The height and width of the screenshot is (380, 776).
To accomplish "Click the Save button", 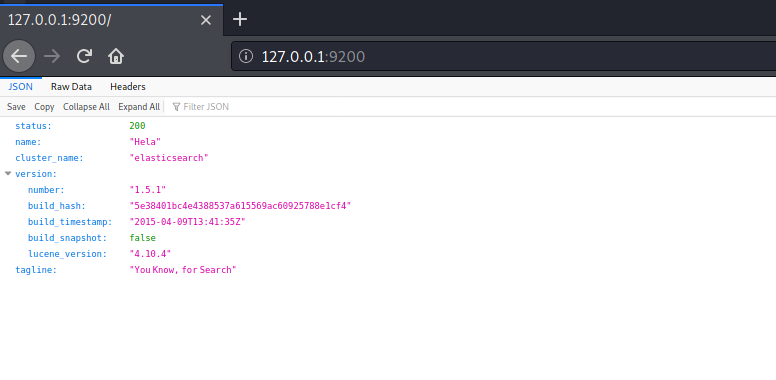I will coord(16,107).
